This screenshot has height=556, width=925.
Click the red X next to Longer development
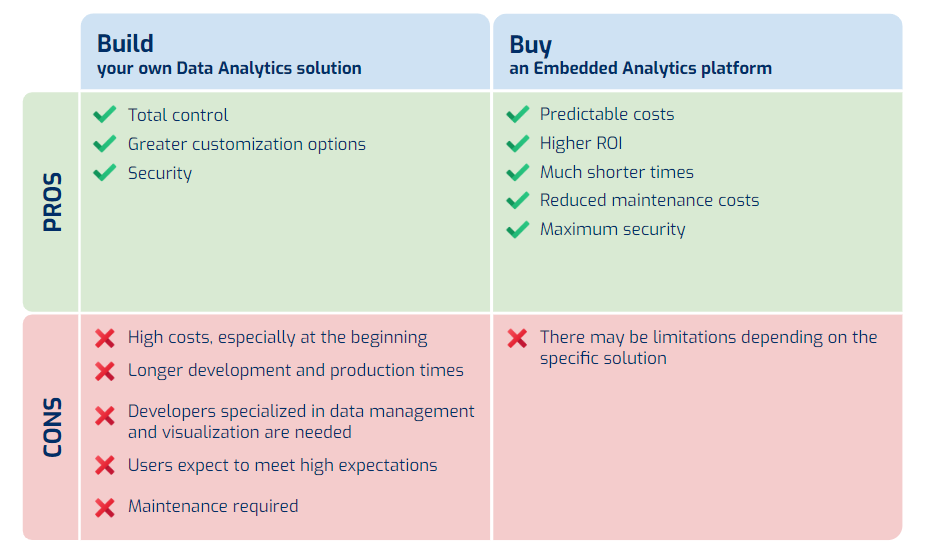[105, 371]
